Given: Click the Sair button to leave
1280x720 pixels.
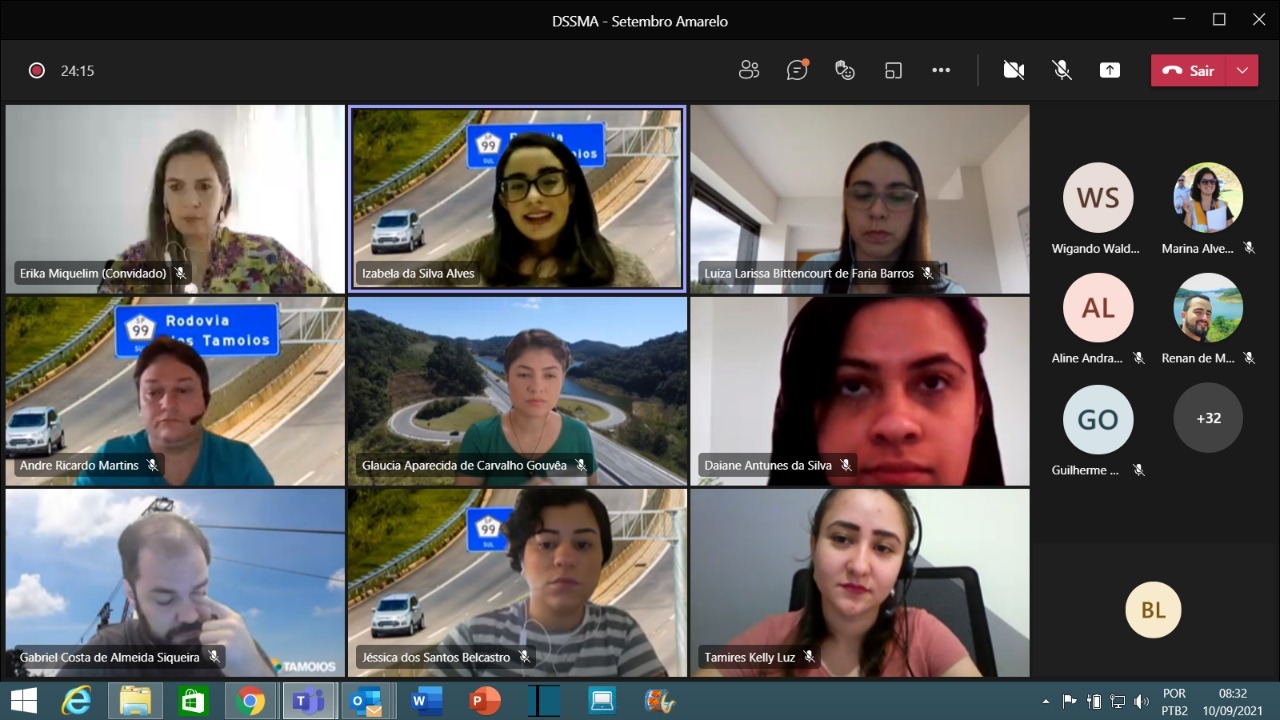Looking at the screenshot, I should point(1189,70).
